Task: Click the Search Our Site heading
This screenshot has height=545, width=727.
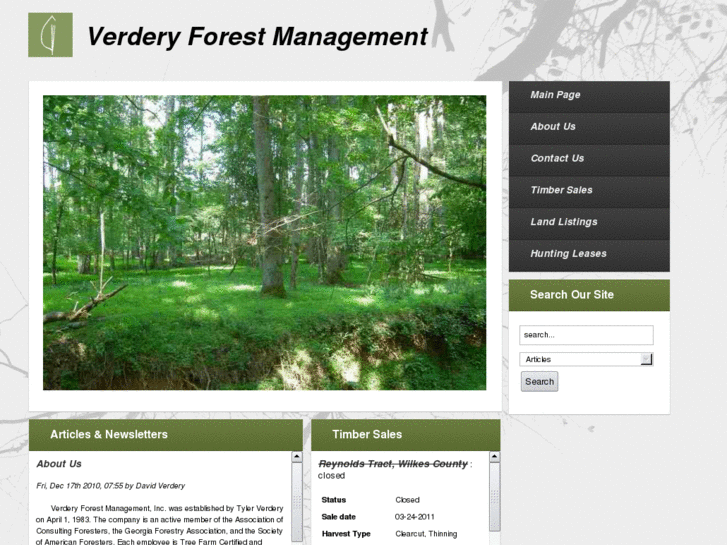Action: click(572, 295)
